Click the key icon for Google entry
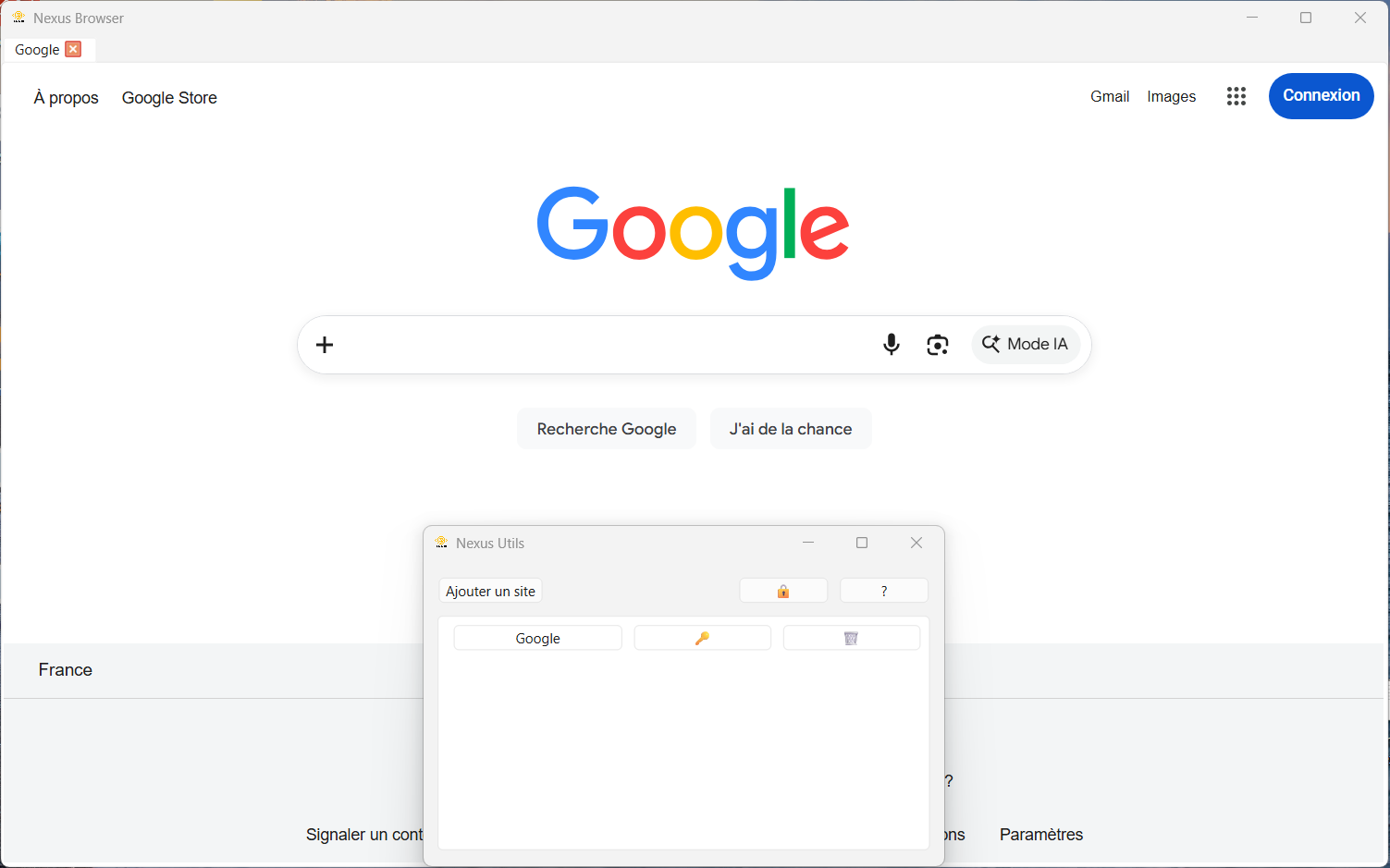This screenshot has width=1390, height=868. pos(703,639)
